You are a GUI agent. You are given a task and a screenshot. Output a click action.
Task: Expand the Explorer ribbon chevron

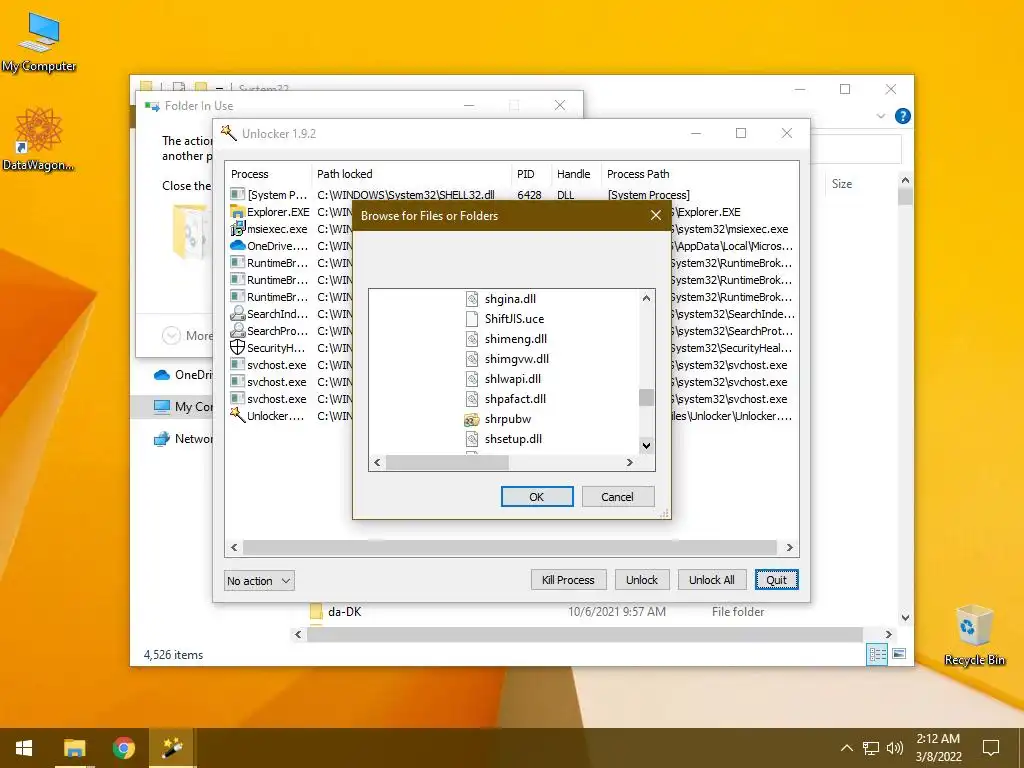[x=880, y=116]
